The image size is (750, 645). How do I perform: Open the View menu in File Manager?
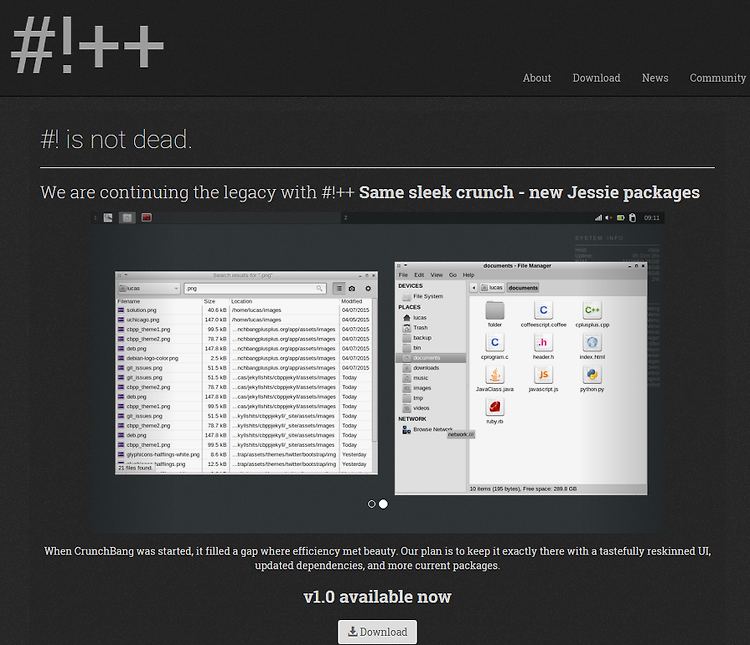[x=436, y=275]
